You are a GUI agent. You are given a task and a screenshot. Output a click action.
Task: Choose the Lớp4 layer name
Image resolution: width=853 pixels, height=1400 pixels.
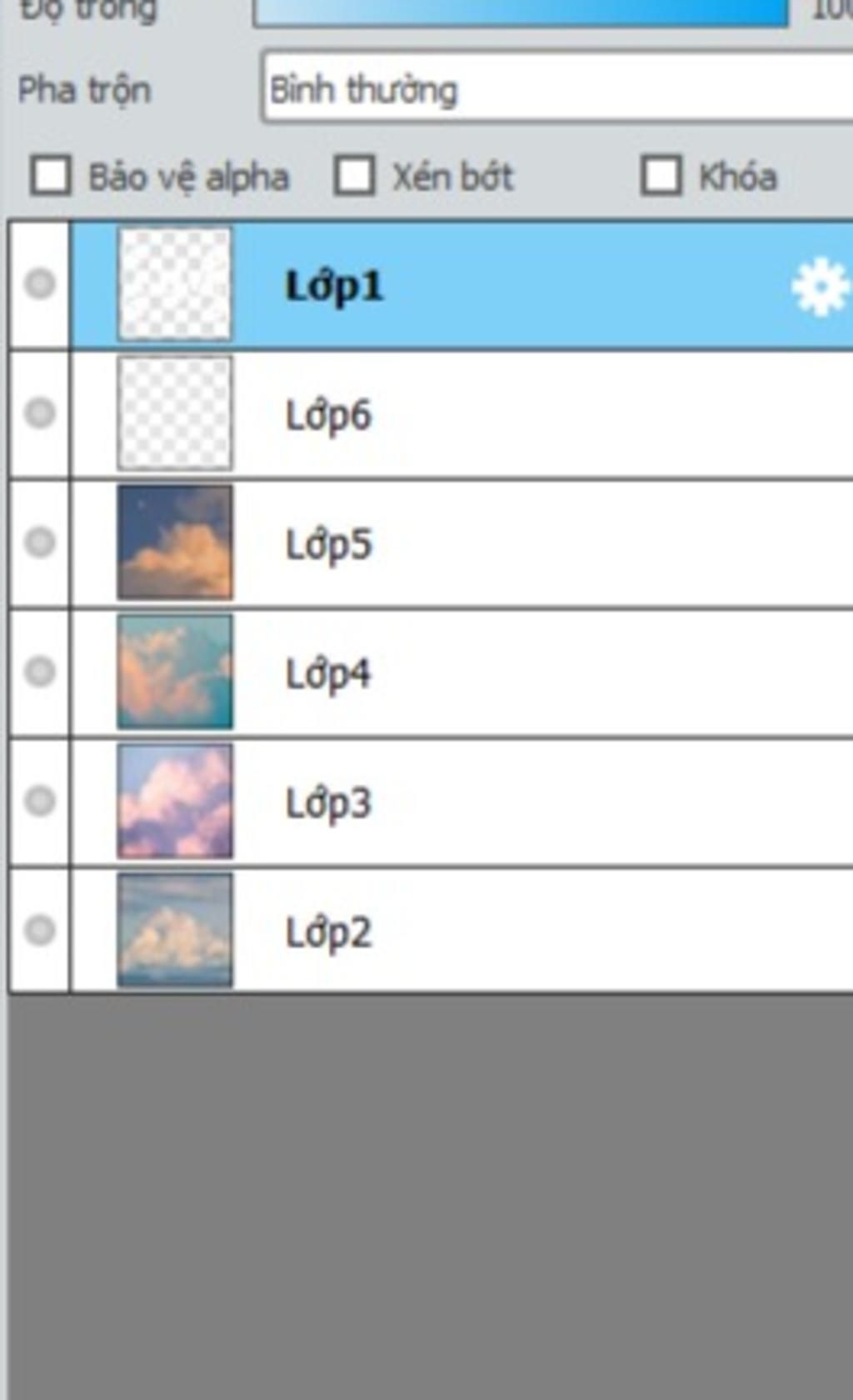[x=328, y=674]
